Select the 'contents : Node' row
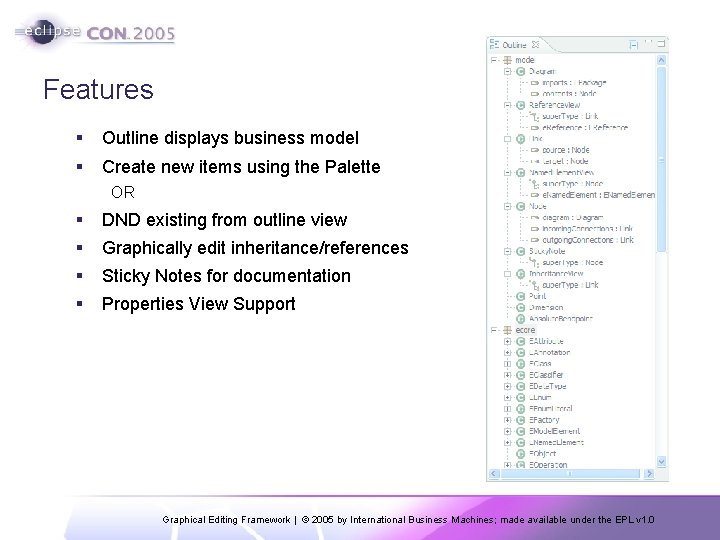 (563, 94)
